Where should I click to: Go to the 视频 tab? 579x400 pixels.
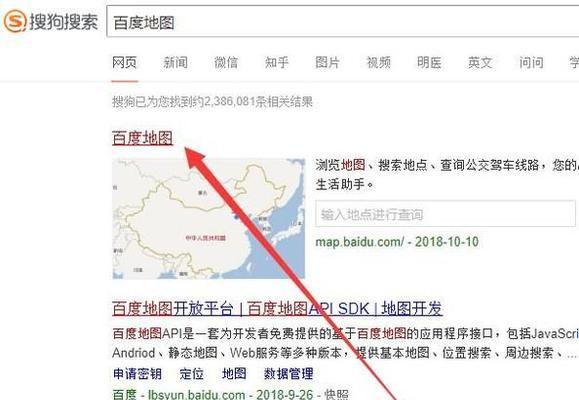[x=378, y=62]
